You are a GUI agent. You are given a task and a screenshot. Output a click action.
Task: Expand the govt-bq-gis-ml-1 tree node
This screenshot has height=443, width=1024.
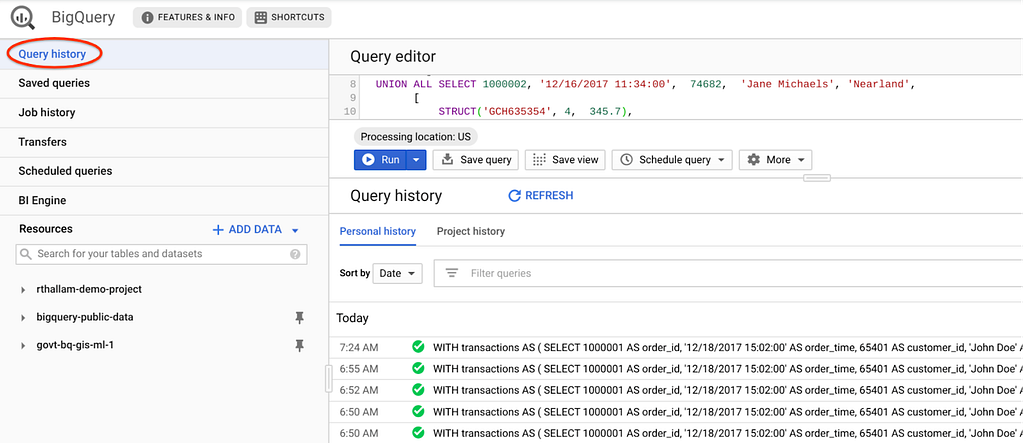23,345
